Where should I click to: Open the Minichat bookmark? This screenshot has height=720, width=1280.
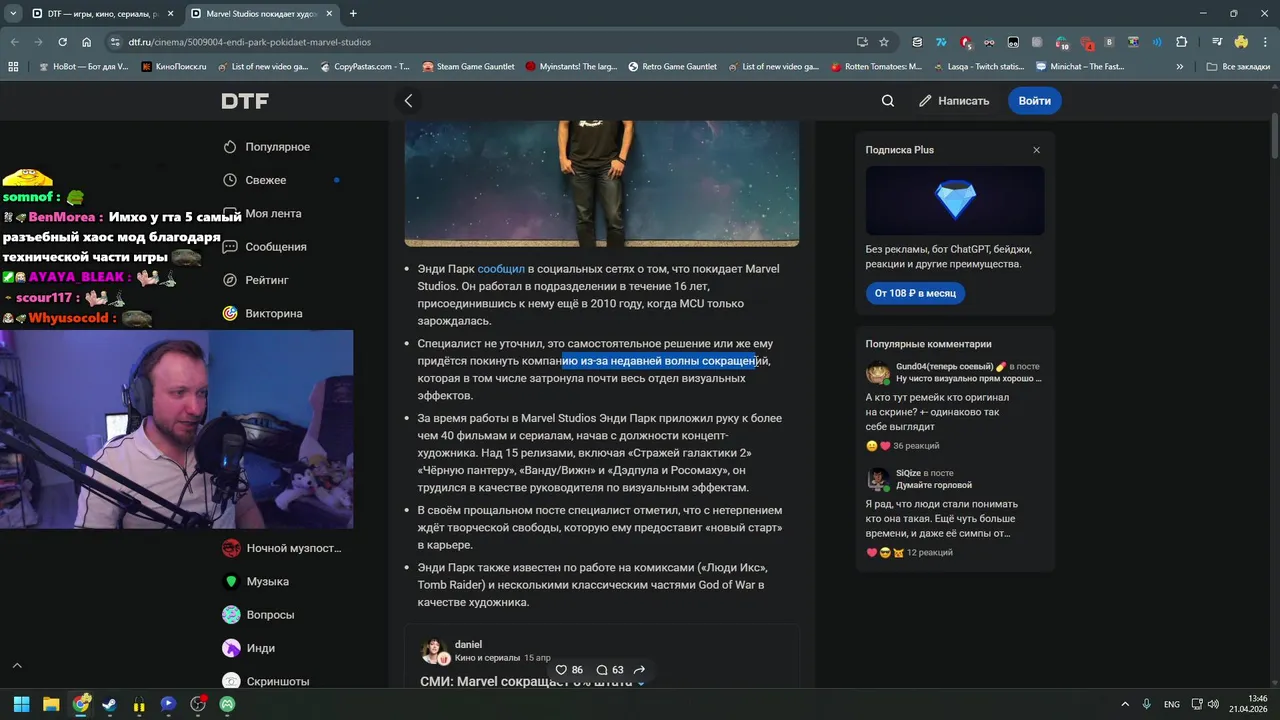[1080, 67]
